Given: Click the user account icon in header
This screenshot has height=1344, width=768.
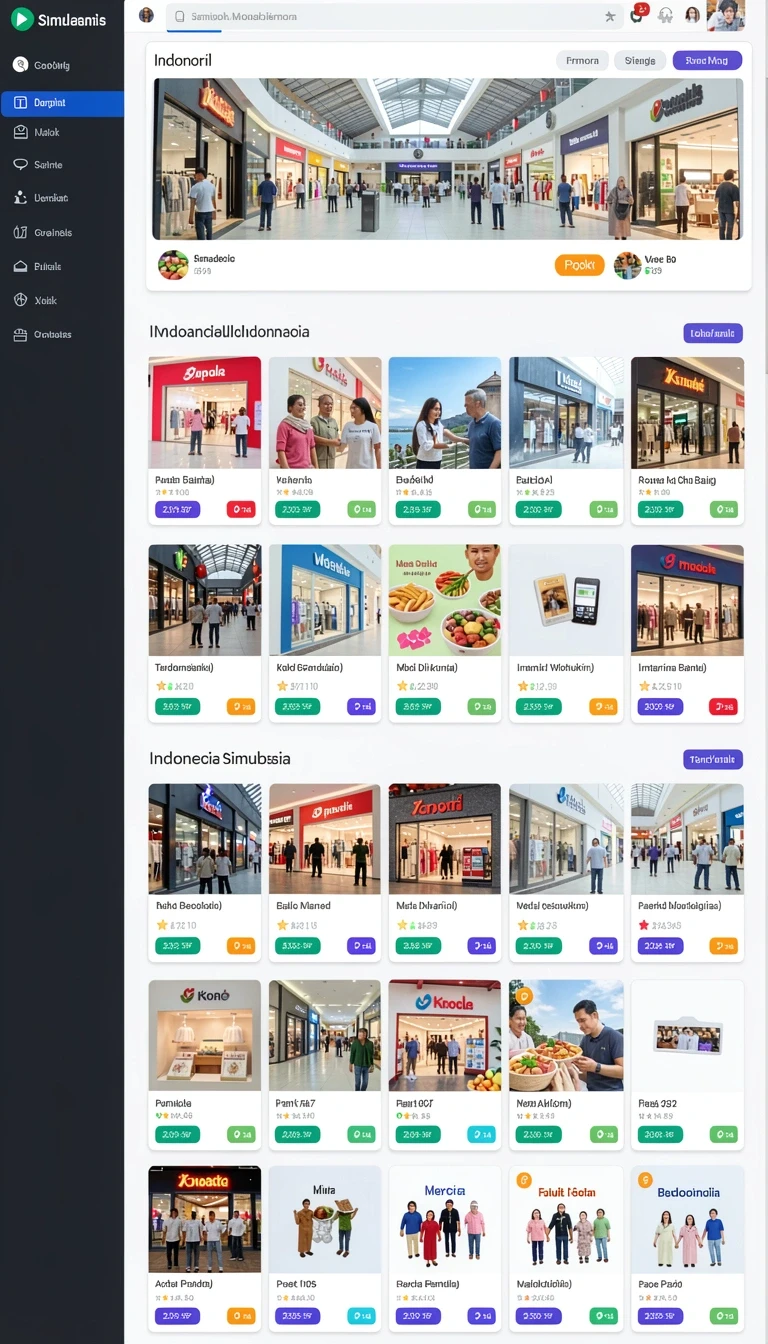Looking at the screenshot, I should point(692,15).
